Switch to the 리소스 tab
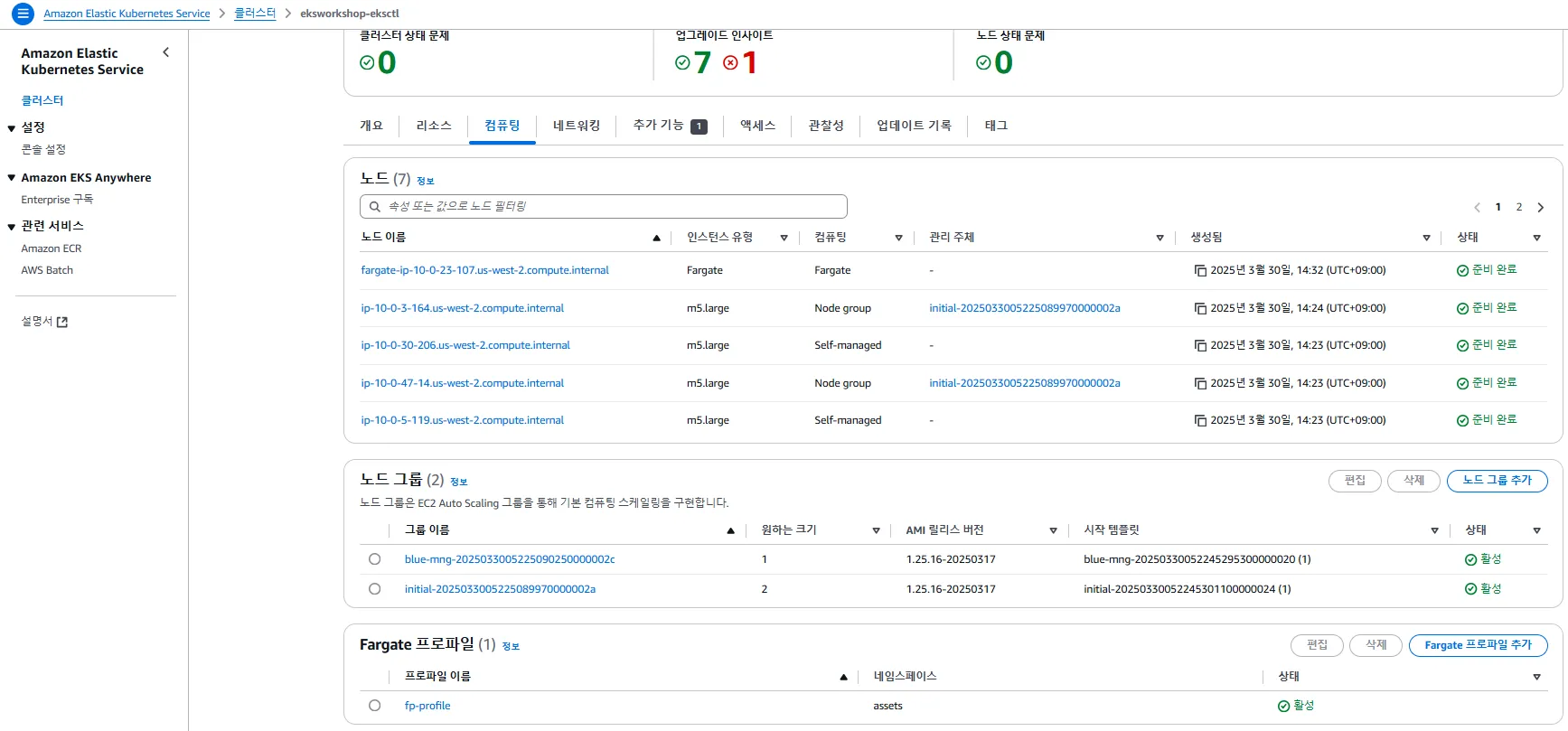This screenshot has width=1568, height=731. click(x=434, y=126)
